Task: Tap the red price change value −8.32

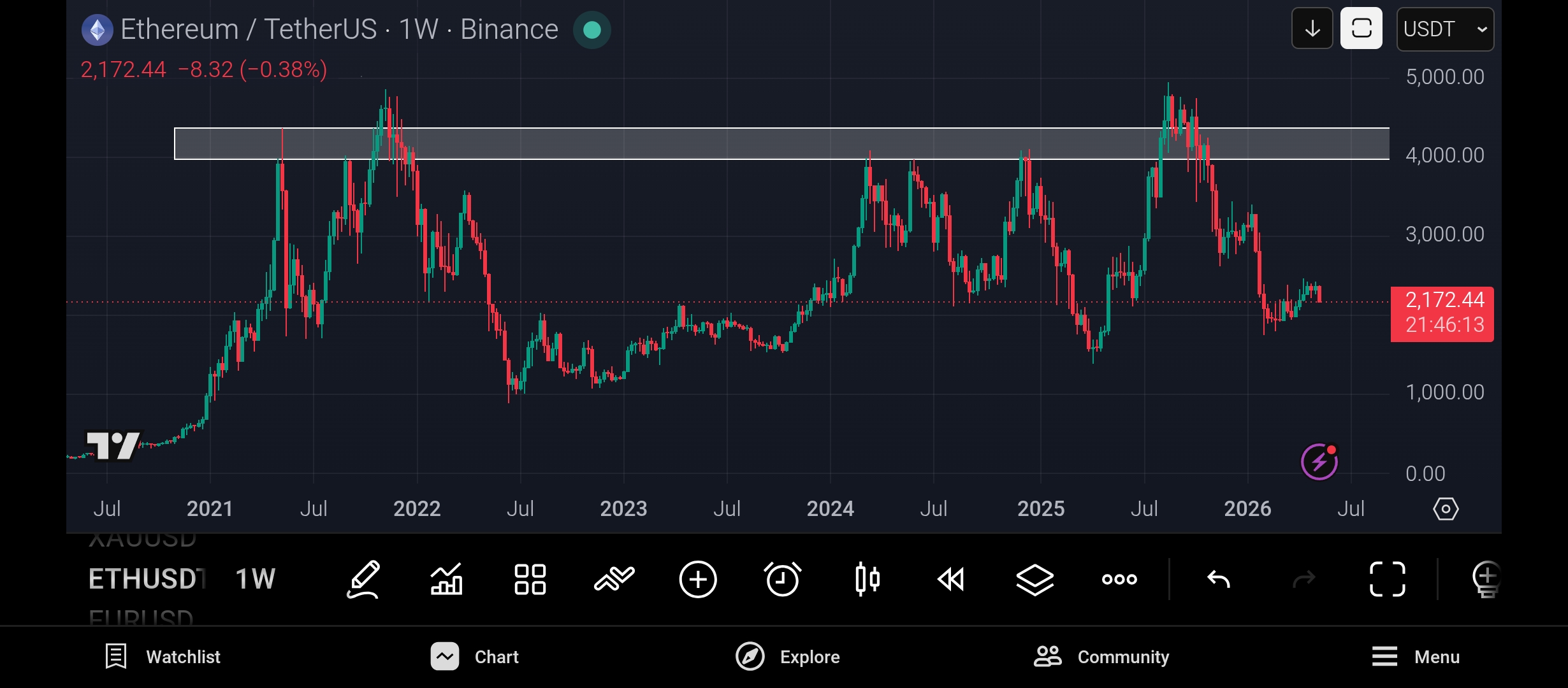Action: (x=206, y=69)
